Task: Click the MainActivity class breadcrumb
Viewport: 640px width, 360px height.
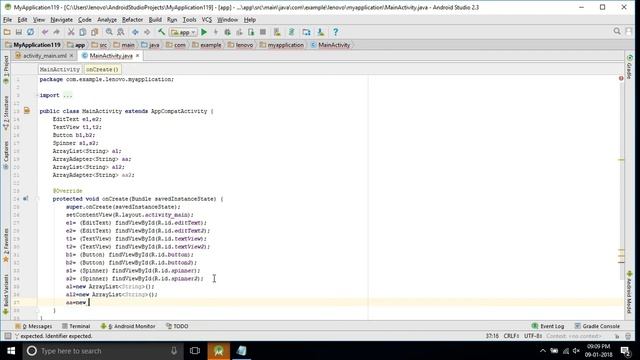Action: [330, 45]
